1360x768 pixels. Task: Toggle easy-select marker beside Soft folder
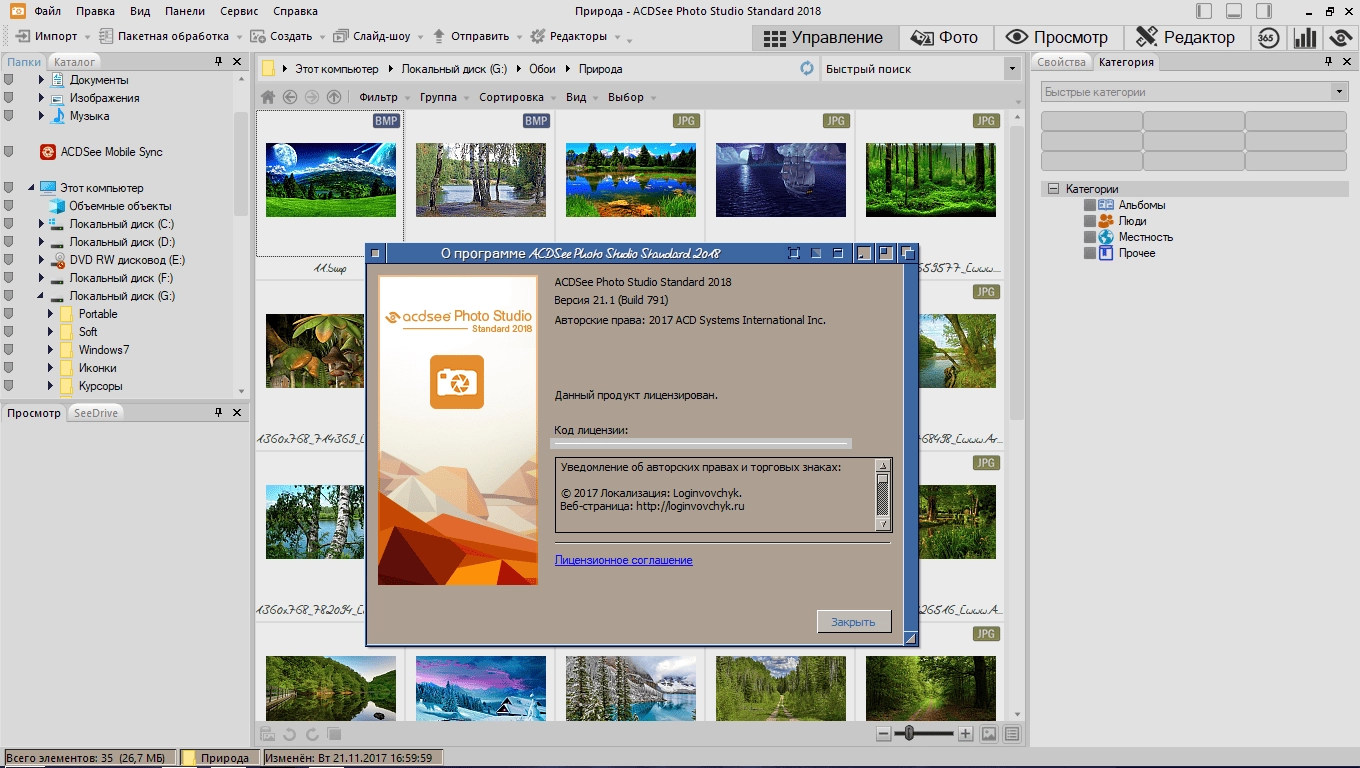9,332
